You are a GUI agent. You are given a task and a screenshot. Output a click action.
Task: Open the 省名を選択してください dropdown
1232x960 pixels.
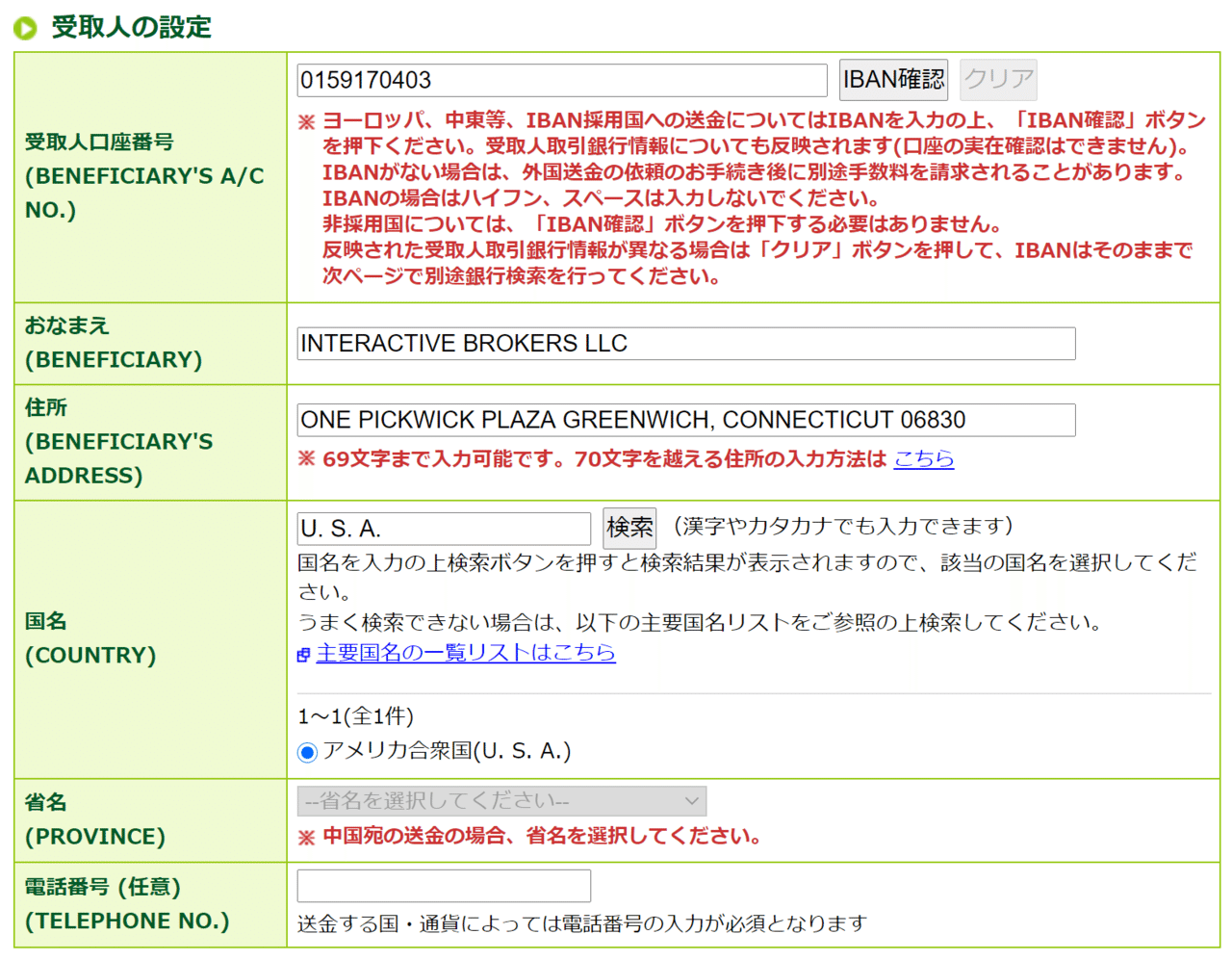501,801
